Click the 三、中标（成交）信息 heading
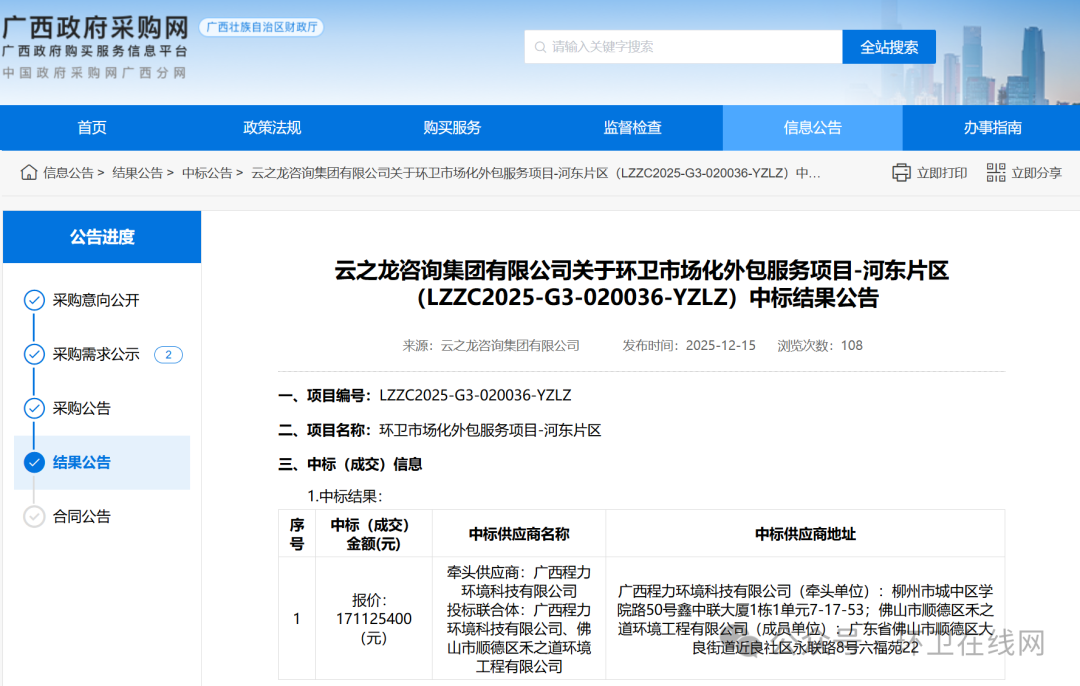Viewport: 1080px width, 686px height. point(350,464)
